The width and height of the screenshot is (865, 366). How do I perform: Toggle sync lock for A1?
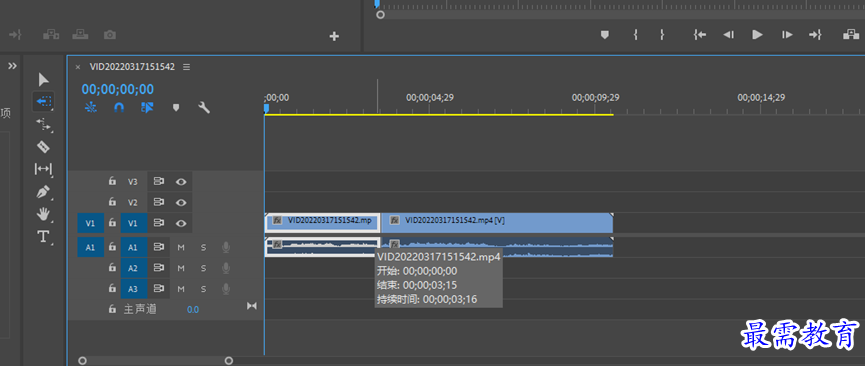click(159, 247)
